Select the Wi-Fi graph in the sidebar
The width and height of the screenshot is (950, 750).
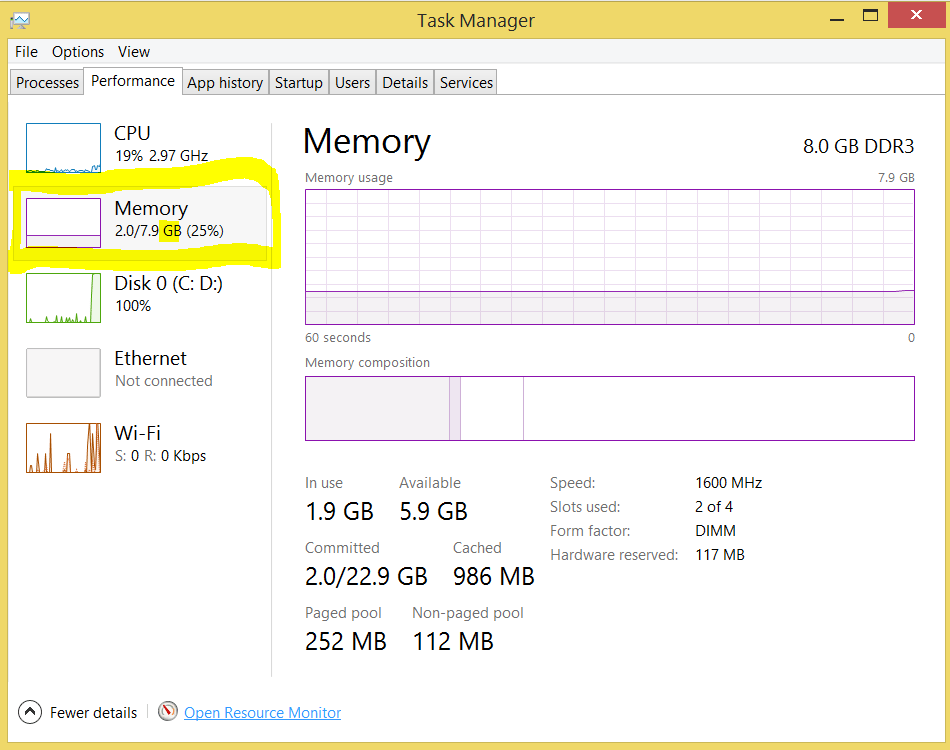pos(63,447)
